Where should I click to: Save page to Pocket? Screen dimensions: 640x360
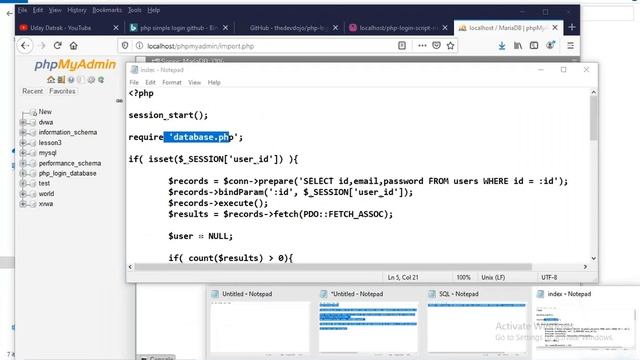point(436,46)
